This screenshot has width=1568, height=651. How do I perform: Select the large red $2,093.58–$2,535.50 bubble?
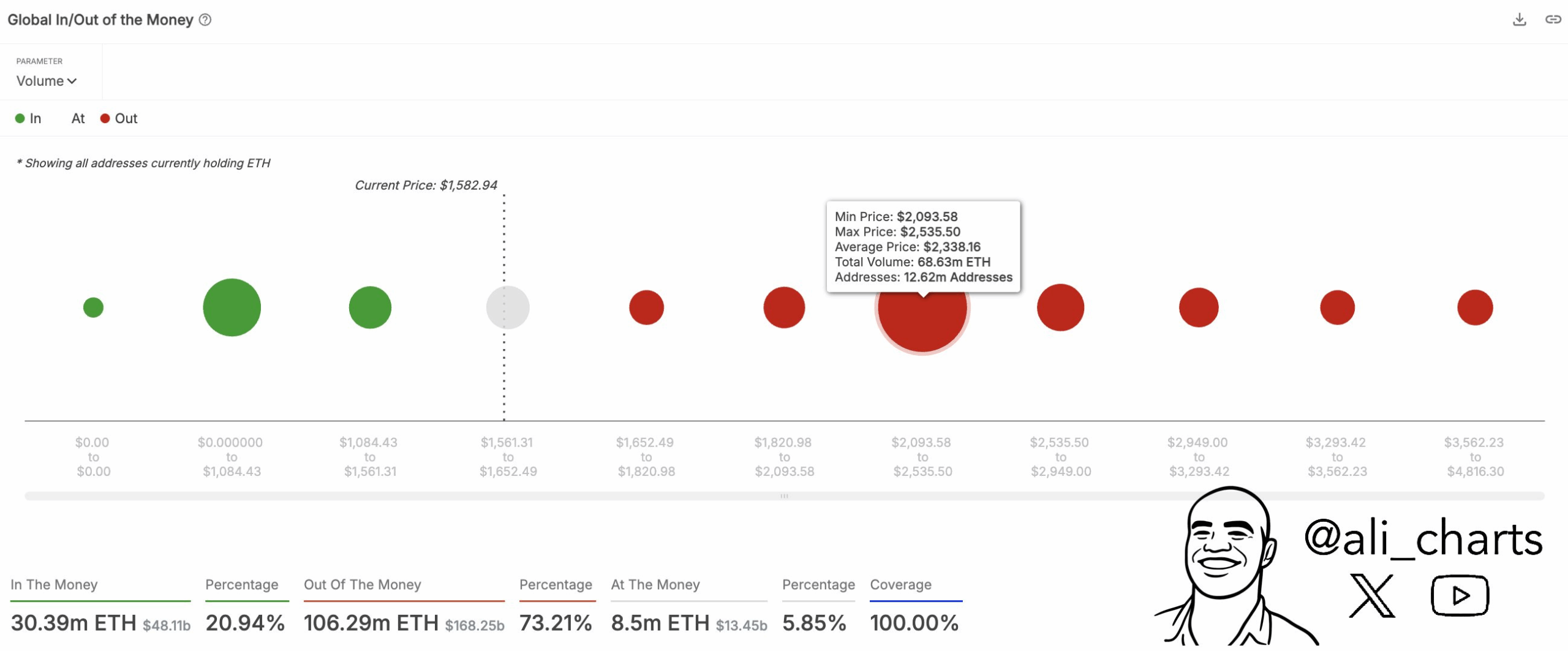tap(922, 307)
